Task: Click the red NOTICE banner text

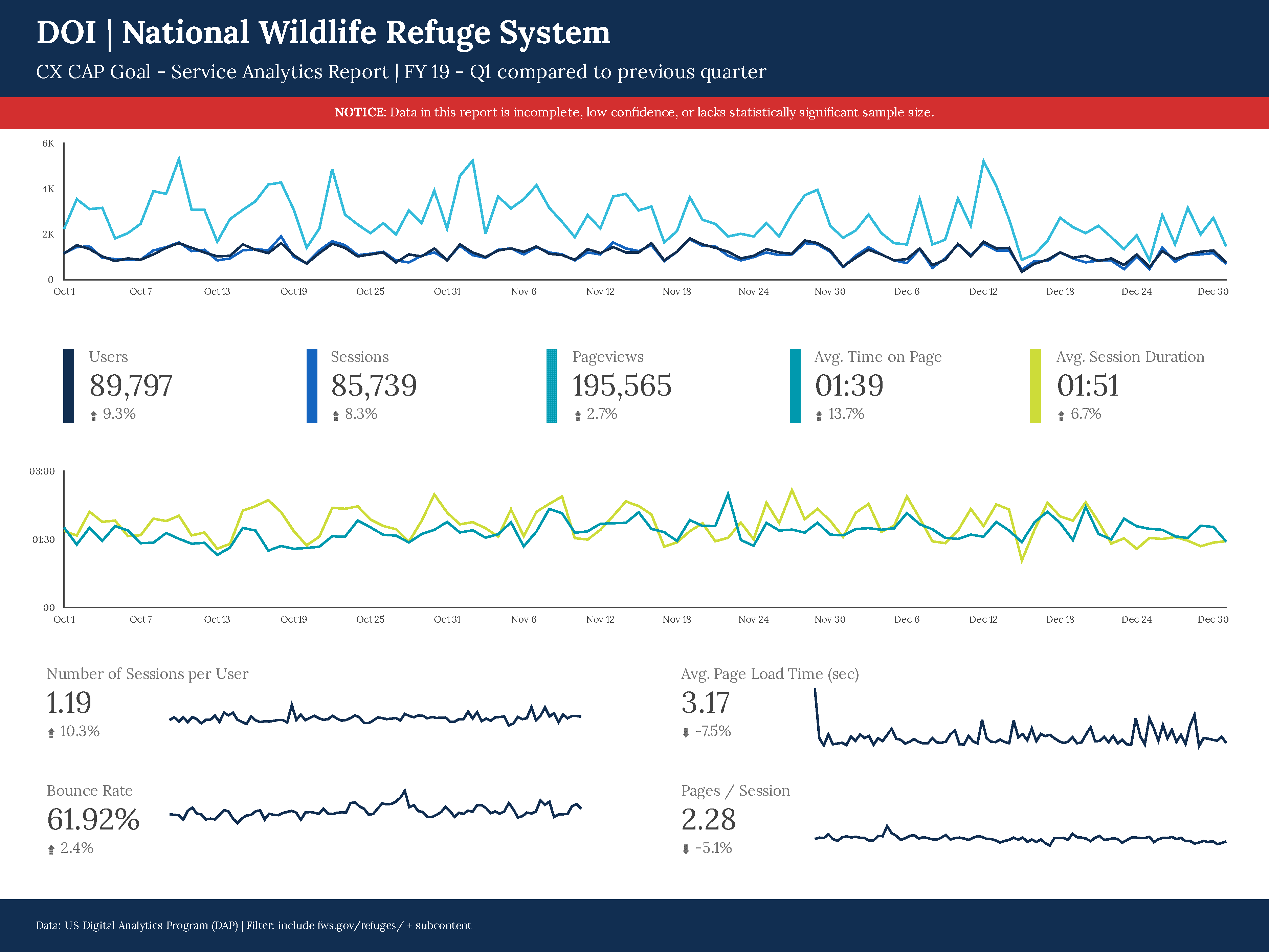Action: pyautogui.click(x=634, y=112)
